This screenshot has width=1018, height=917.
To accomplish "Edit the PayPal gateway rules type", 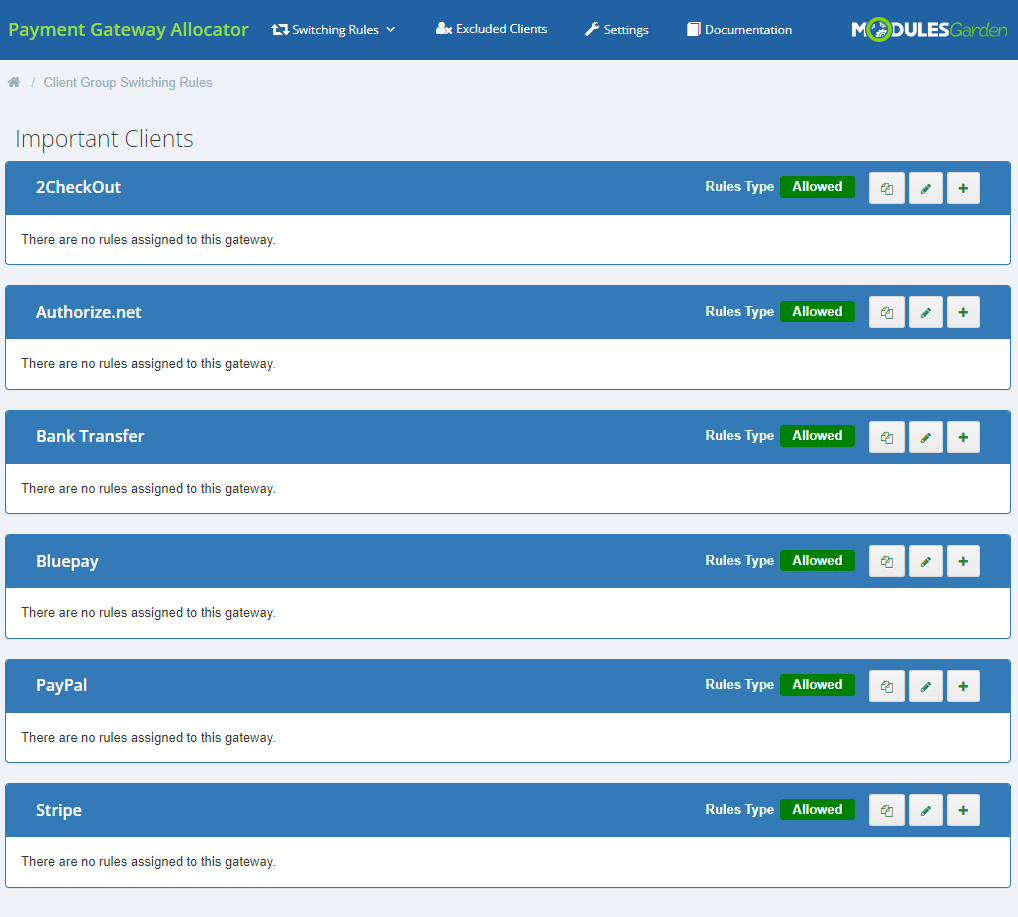I will coord(925,686).
